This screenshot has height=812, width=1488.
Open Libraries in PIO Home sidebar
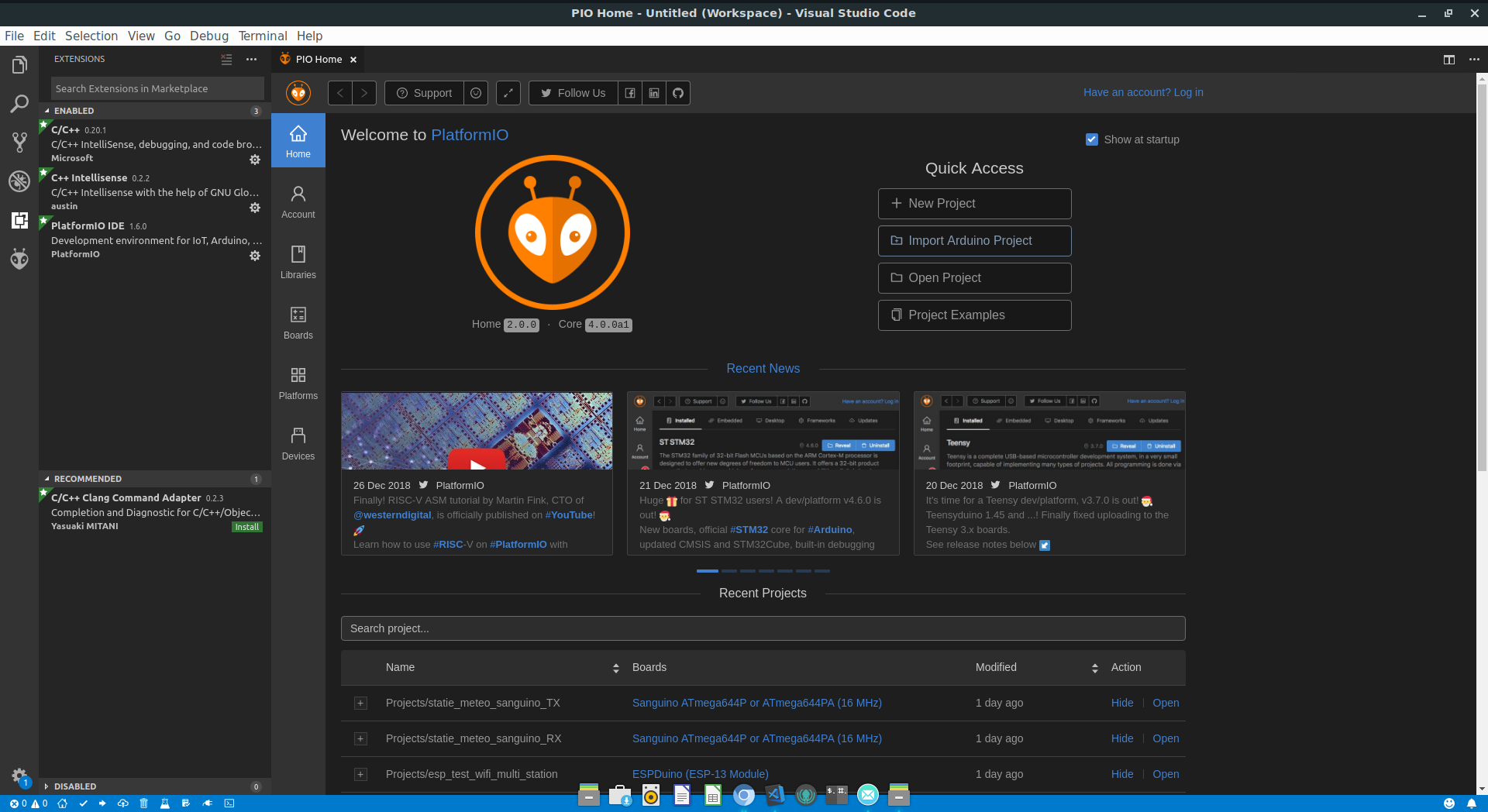(x=298, y=262)
